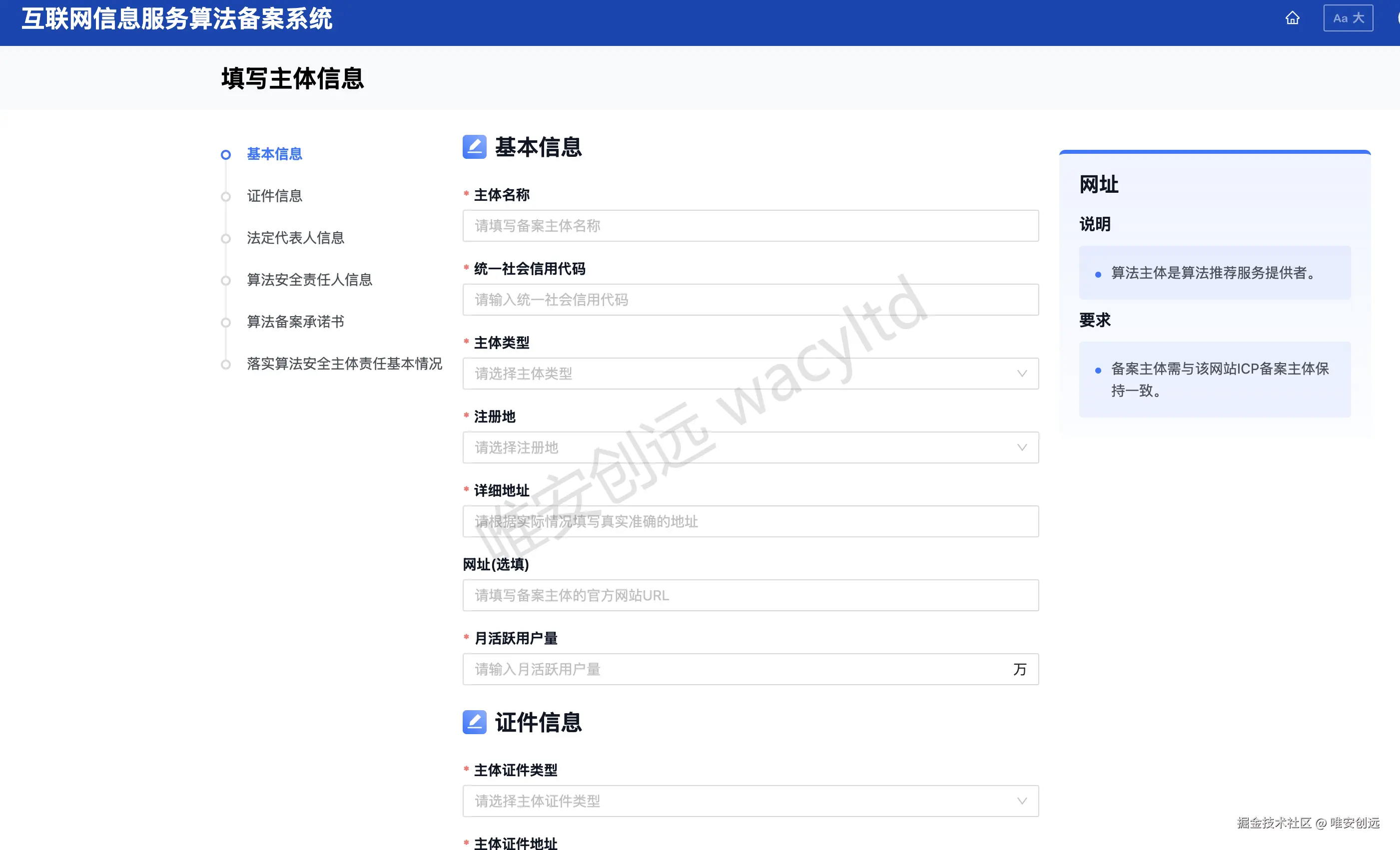Image resolution: width=1400 pixels, height=850 pixels.
Task: Focus the 统一社会信用代码 input field
Action: [750, 300]
